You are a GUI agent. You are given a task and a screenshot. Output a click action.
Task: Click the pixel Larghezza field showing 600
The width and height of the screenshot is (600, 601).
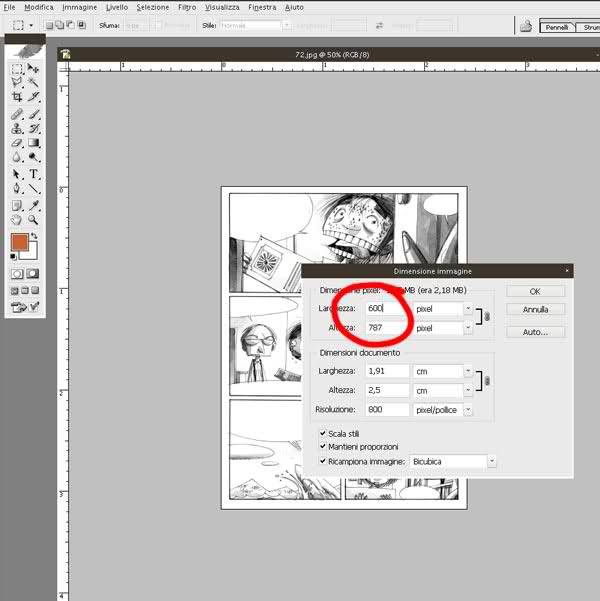[388, 308]
